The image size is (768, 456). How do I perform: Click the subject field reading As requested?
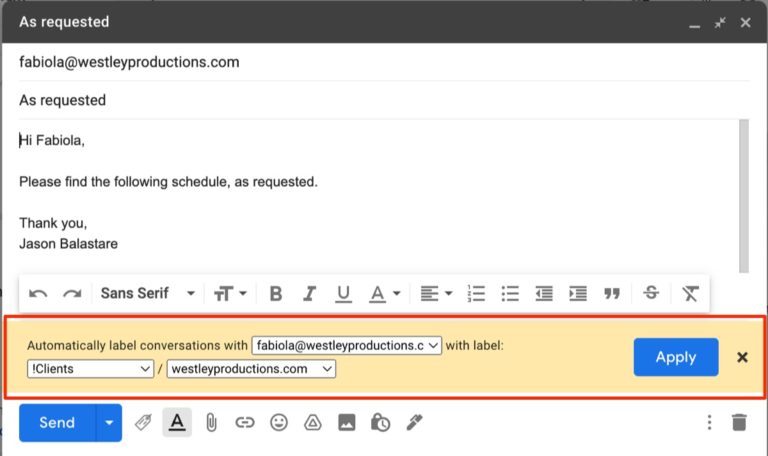coord(384,100)
